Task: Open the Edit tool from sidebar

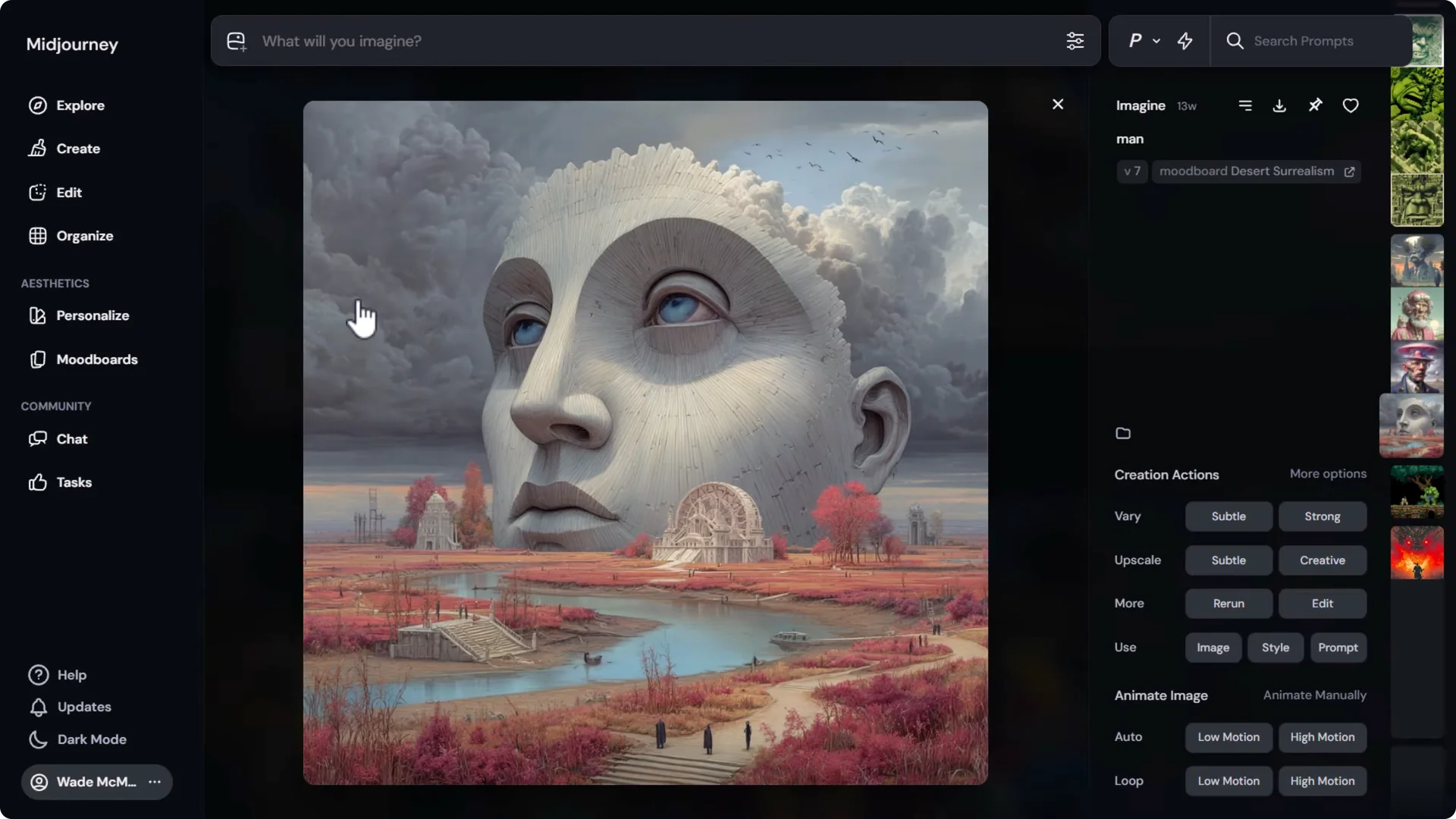Action: click(x=67, y=192)
